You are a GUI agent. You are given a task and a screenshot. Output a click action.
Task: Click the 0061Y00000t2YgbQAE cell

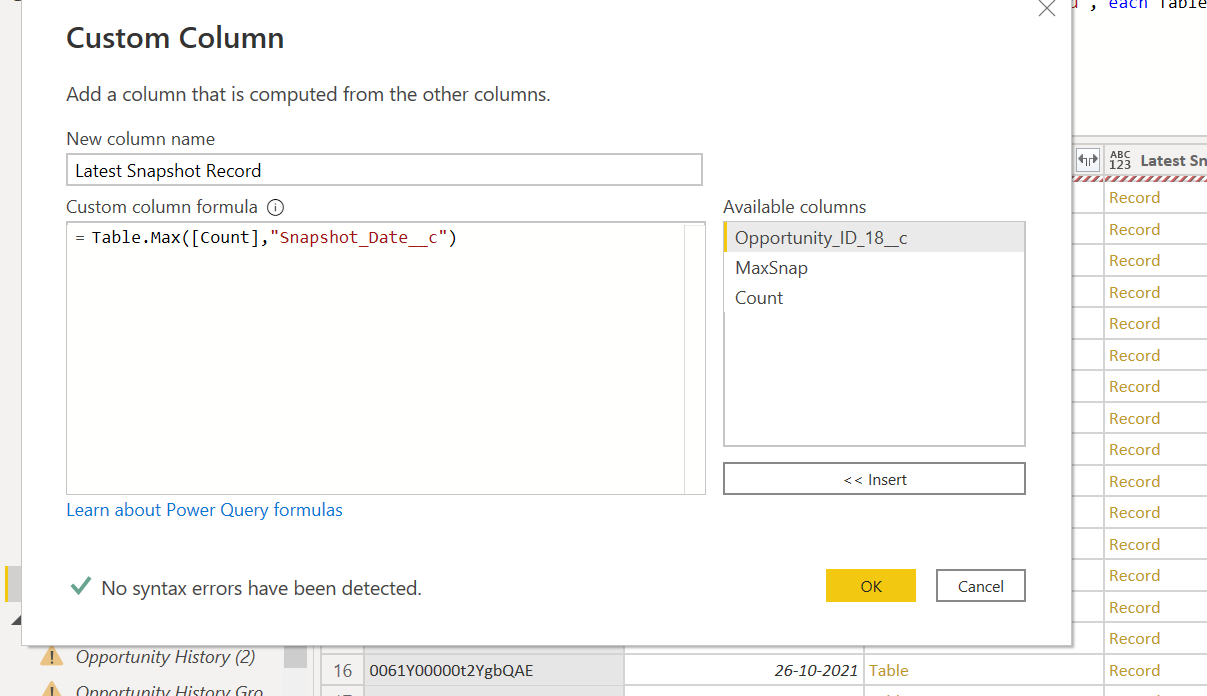[x=493, y=670]
